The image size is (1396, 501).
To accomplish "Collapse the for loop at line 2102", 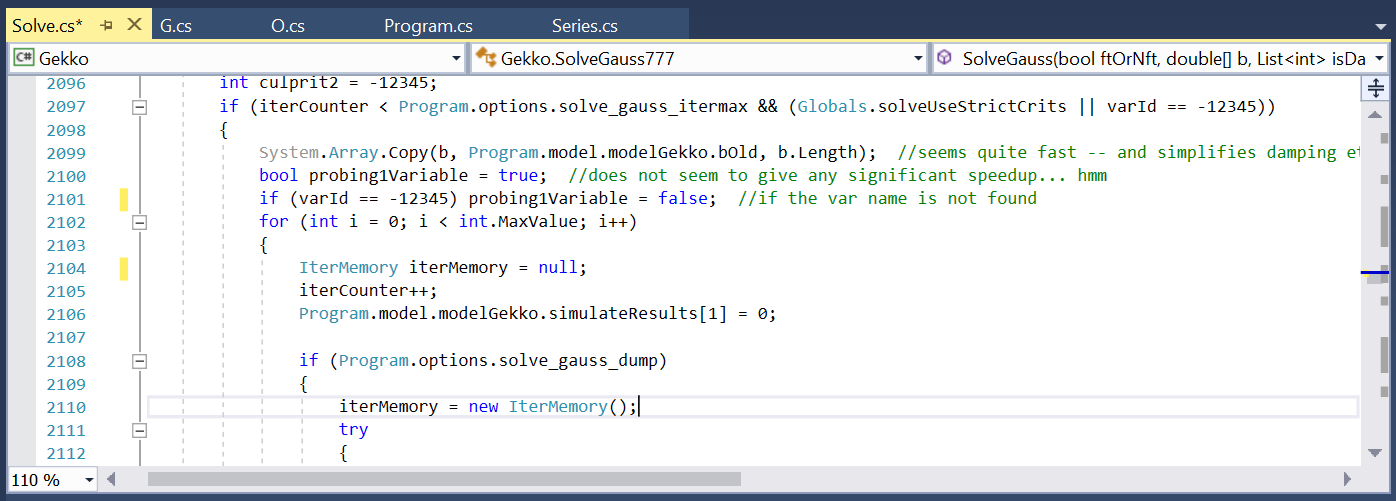I will tap(140, 222).
